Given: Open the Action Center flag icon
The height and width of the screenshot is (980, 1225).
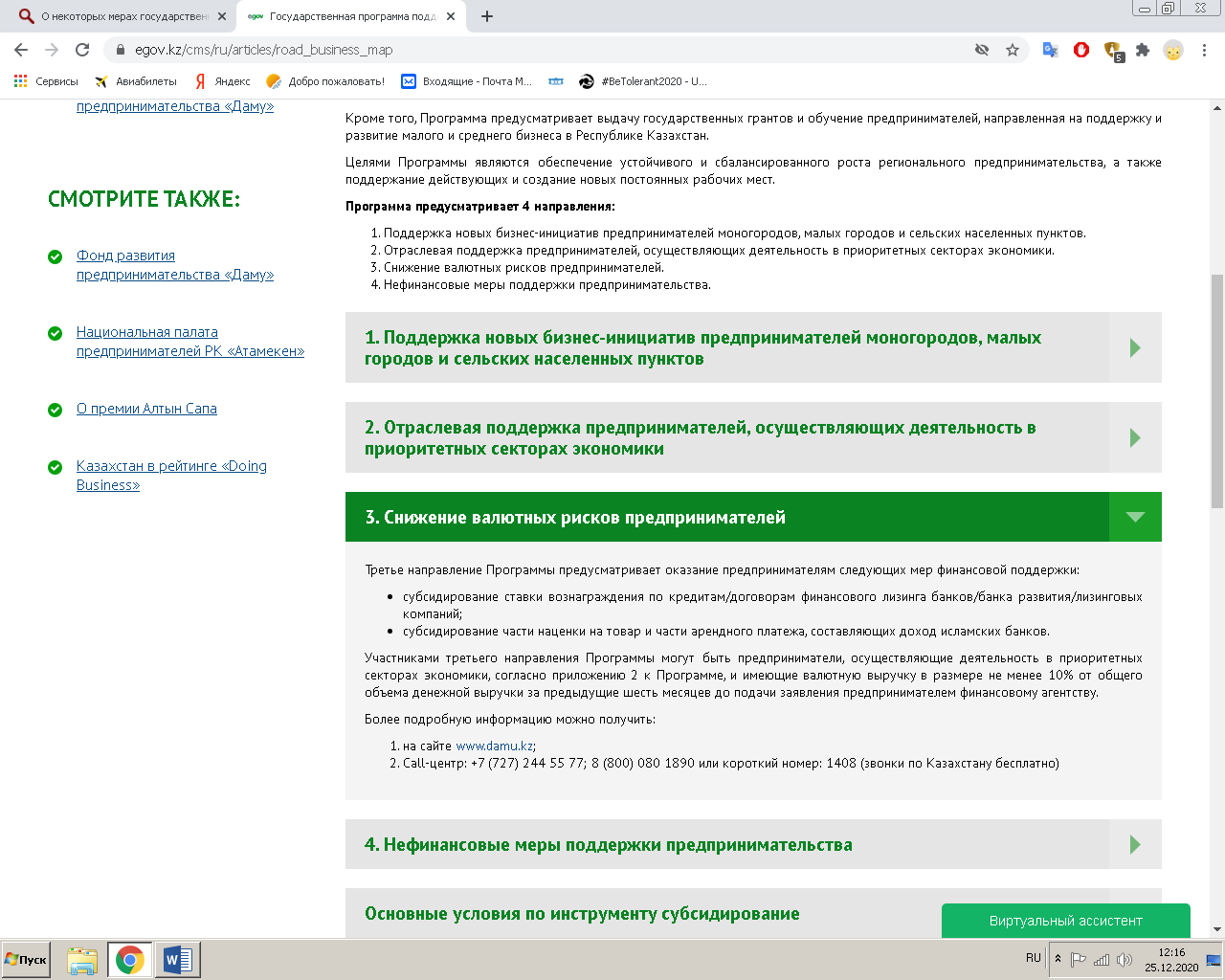Looking at the screenshot, I should 1079,959.
